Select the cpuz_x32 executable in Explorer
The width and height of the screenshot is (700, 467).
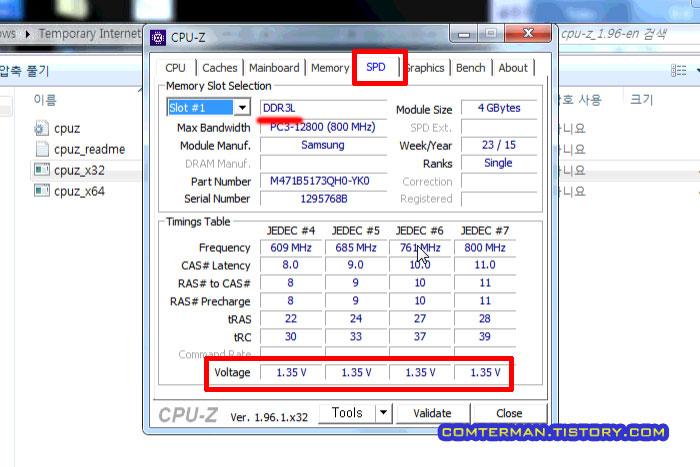pyautogui.click(x=79, y=171)
